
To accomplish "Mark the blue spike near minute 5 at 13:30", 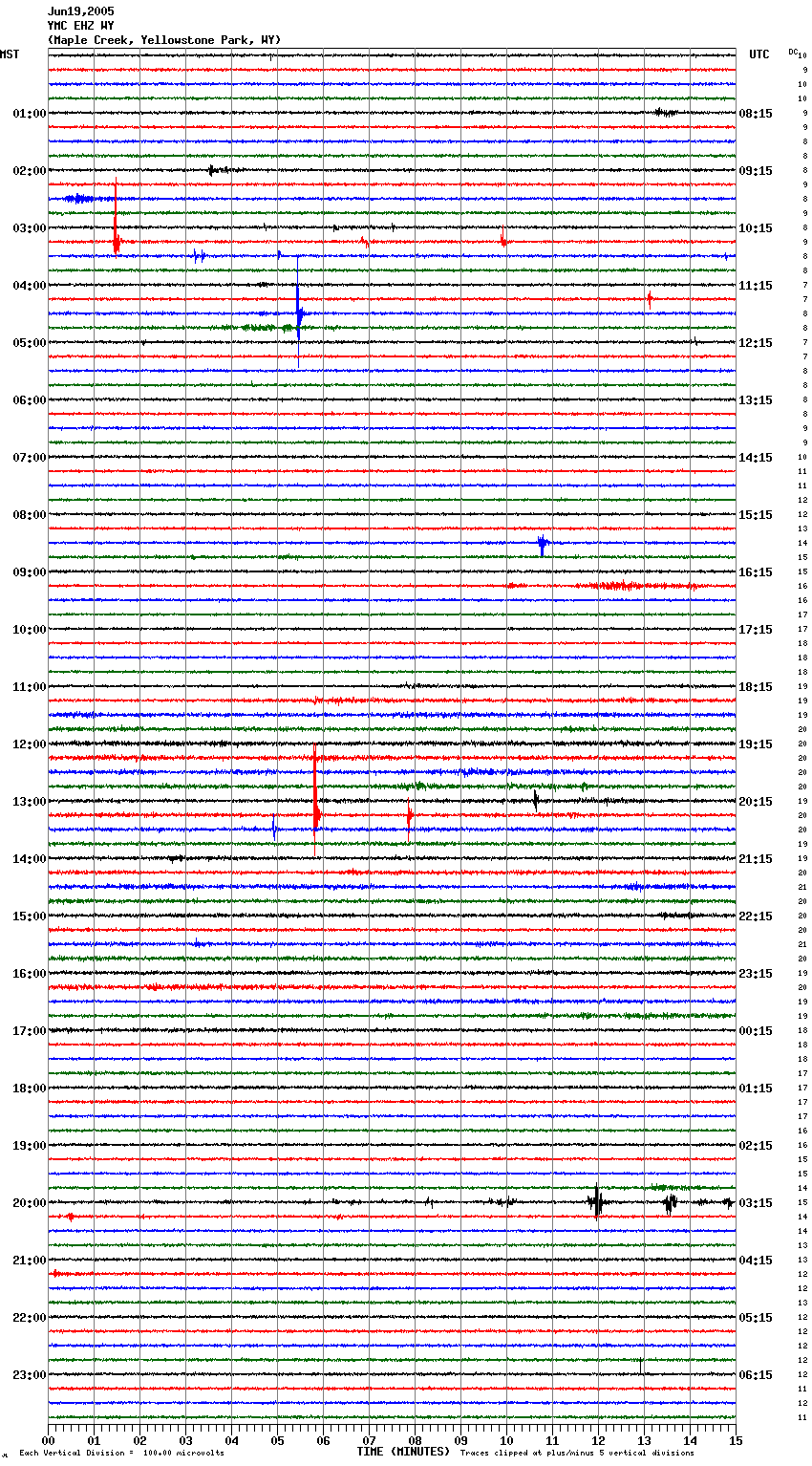I will [x=275, y=829].
